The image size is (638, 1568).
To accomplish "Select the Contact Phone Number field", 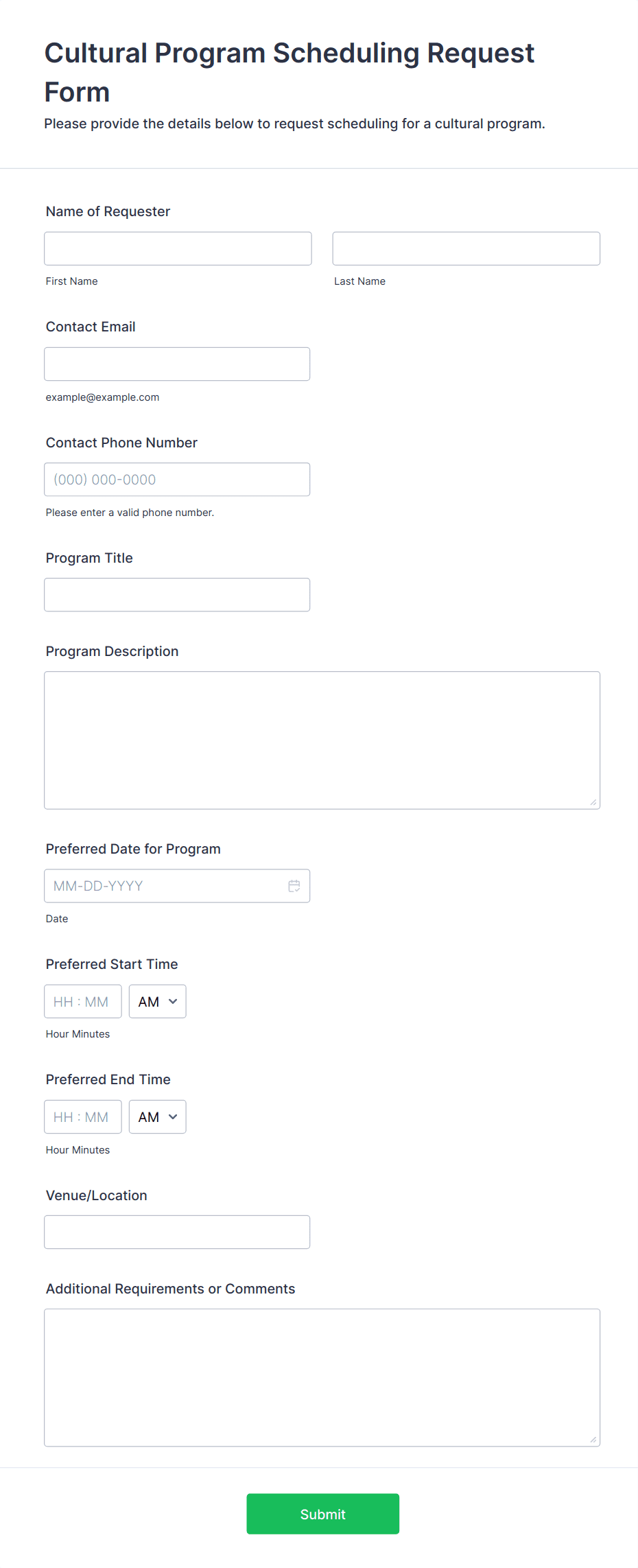I will pyautogui.click(x=177, y=479).
